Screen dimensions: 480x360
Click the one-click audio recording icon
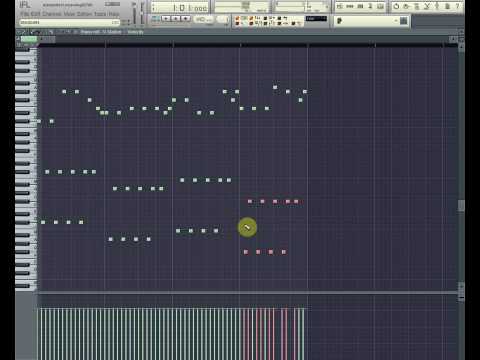pos(437,6)
